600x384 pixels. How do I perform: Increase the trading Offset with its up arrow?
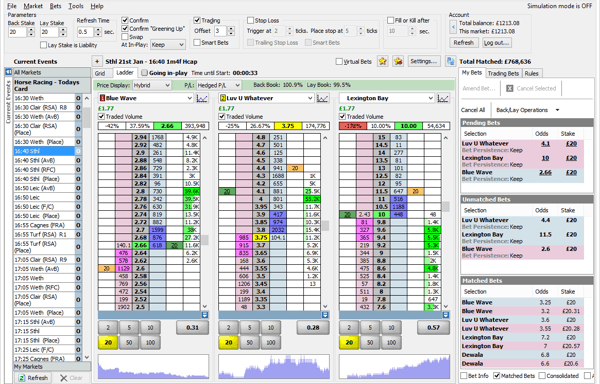click(x=231, y=29)
